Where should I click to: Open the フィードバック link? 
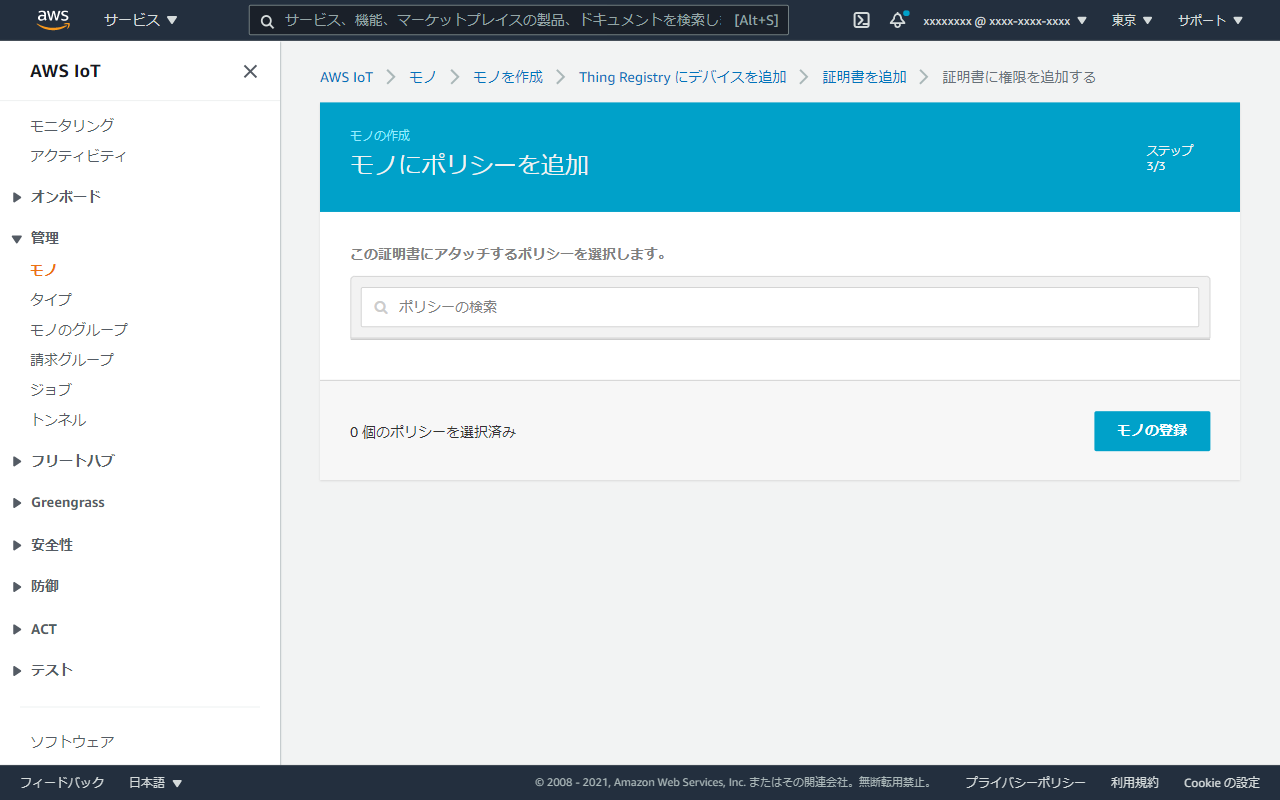59,783
